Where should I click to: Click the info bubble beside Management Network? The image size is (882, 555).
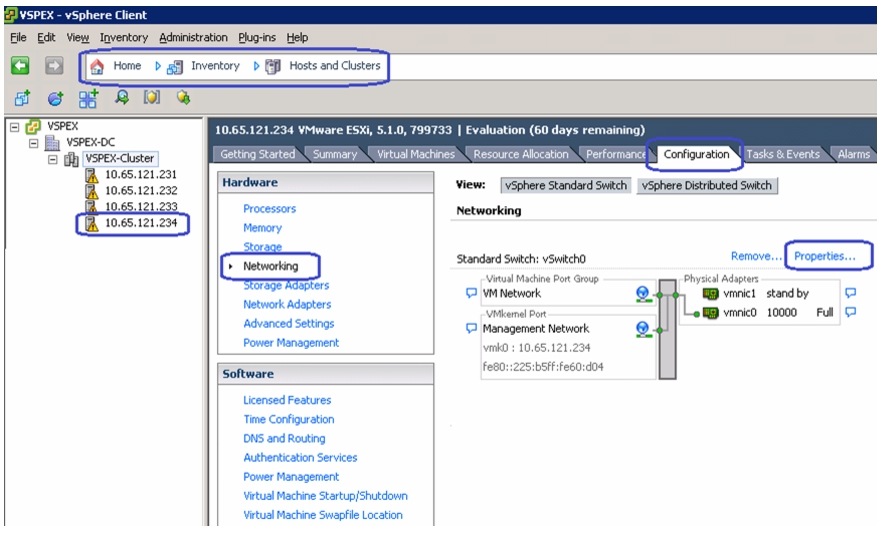(x=471, y=328)
